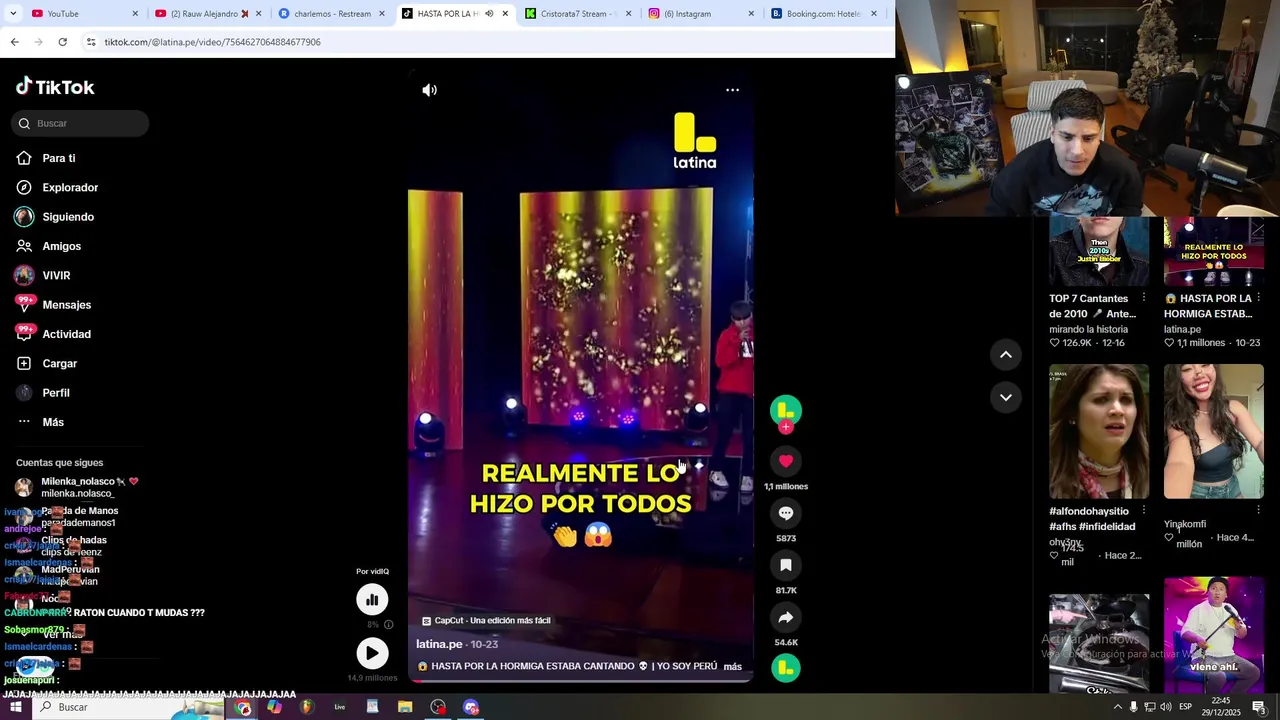Show hidden tray icons chevron
This screenshot has height=720, width=1280.
(x=1117, y=707)
